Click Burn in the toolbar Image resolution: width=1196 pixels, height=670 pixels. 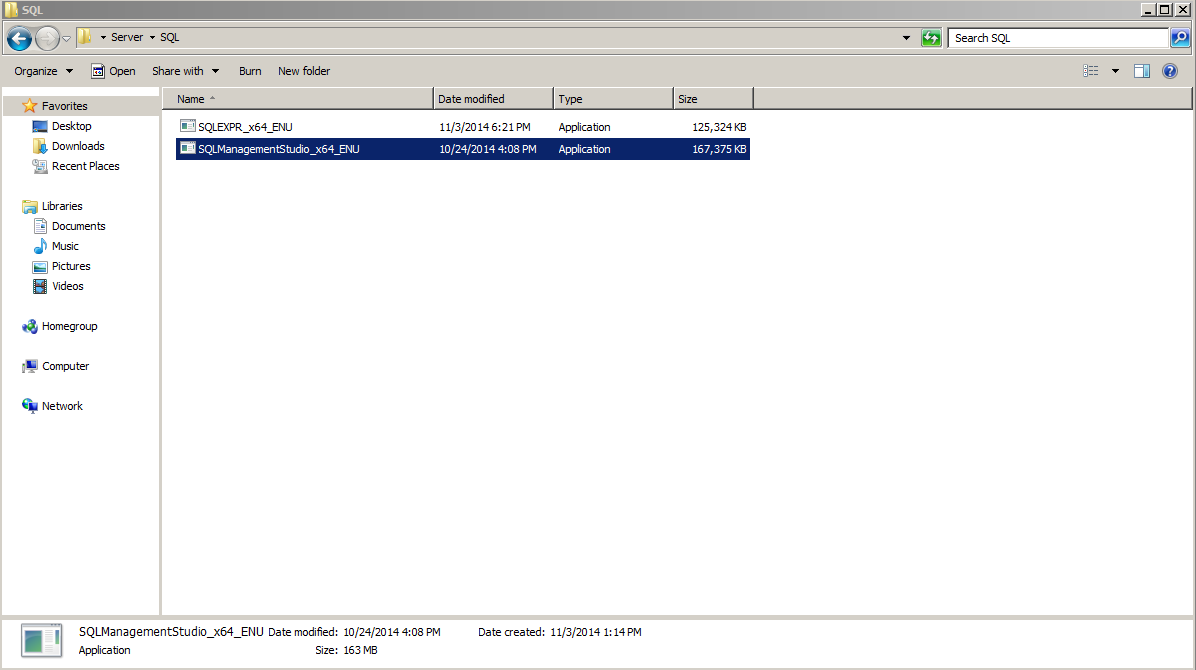coord(249,71)
